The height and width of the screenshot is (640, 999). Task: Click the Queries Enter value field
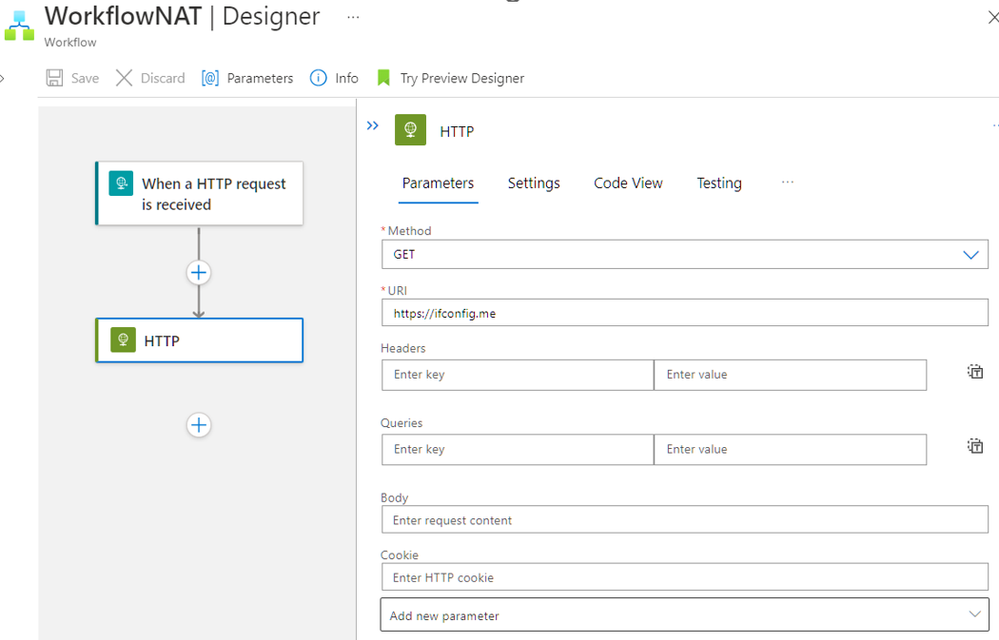(790, 449)
